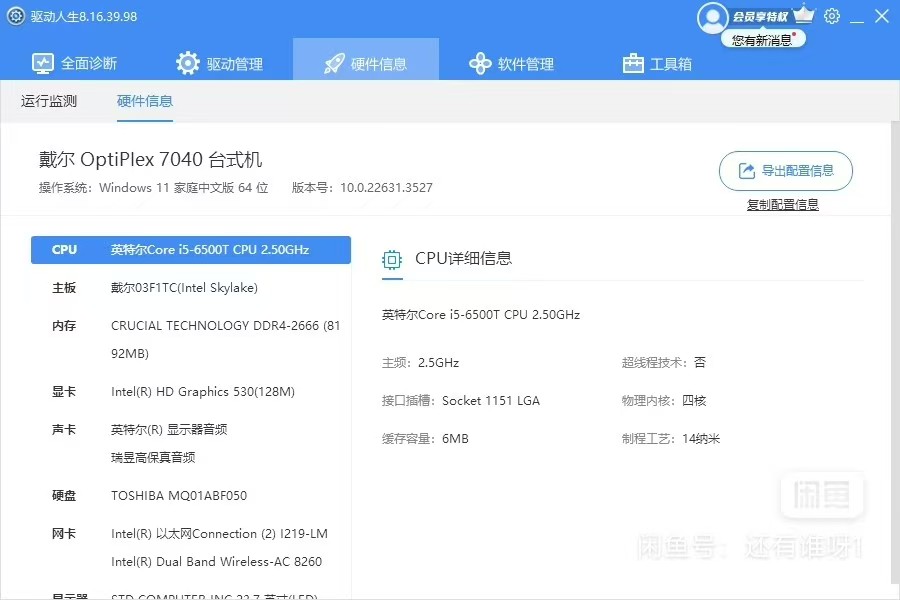Screen dimensions: 900x600
Task: Click 戴尔 OptiPlex 7040 台式机 title
Action: tap(150, 159)
